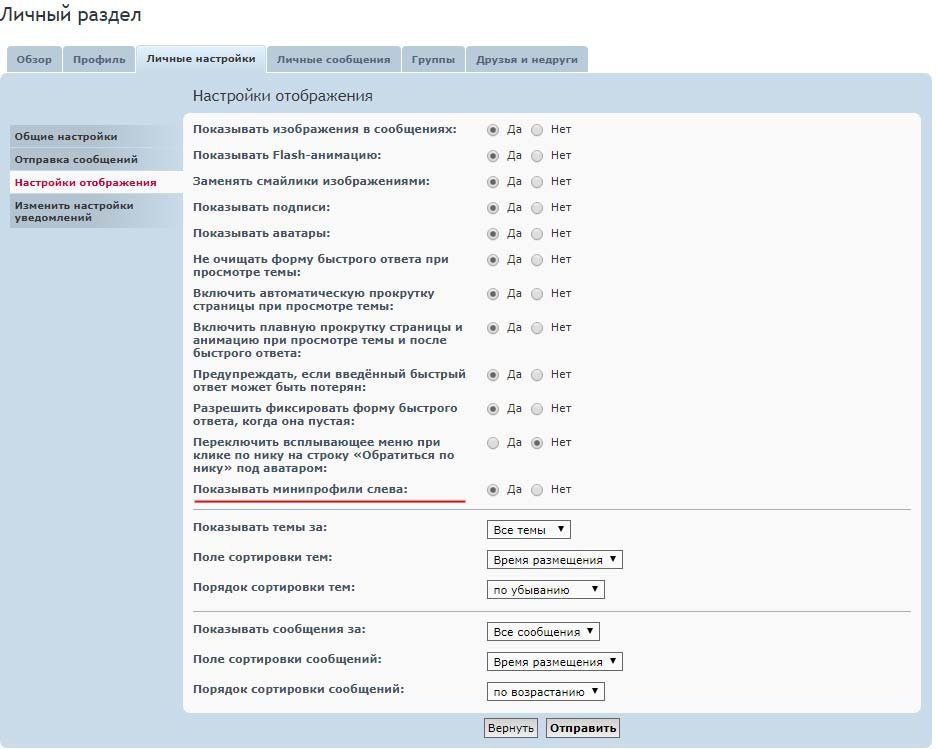This screenshot has height=749, width=936.
Task: Open Изменить настройки уведомлений sidebar link
Action: click(74, 211)
